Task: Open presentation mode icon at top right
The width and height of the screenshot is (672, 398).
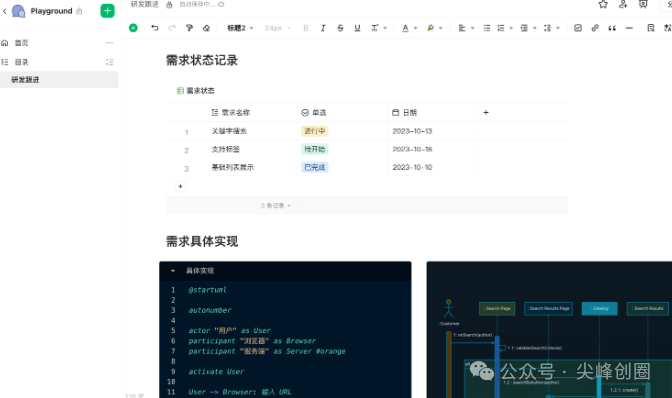Action: pos(643,4)
